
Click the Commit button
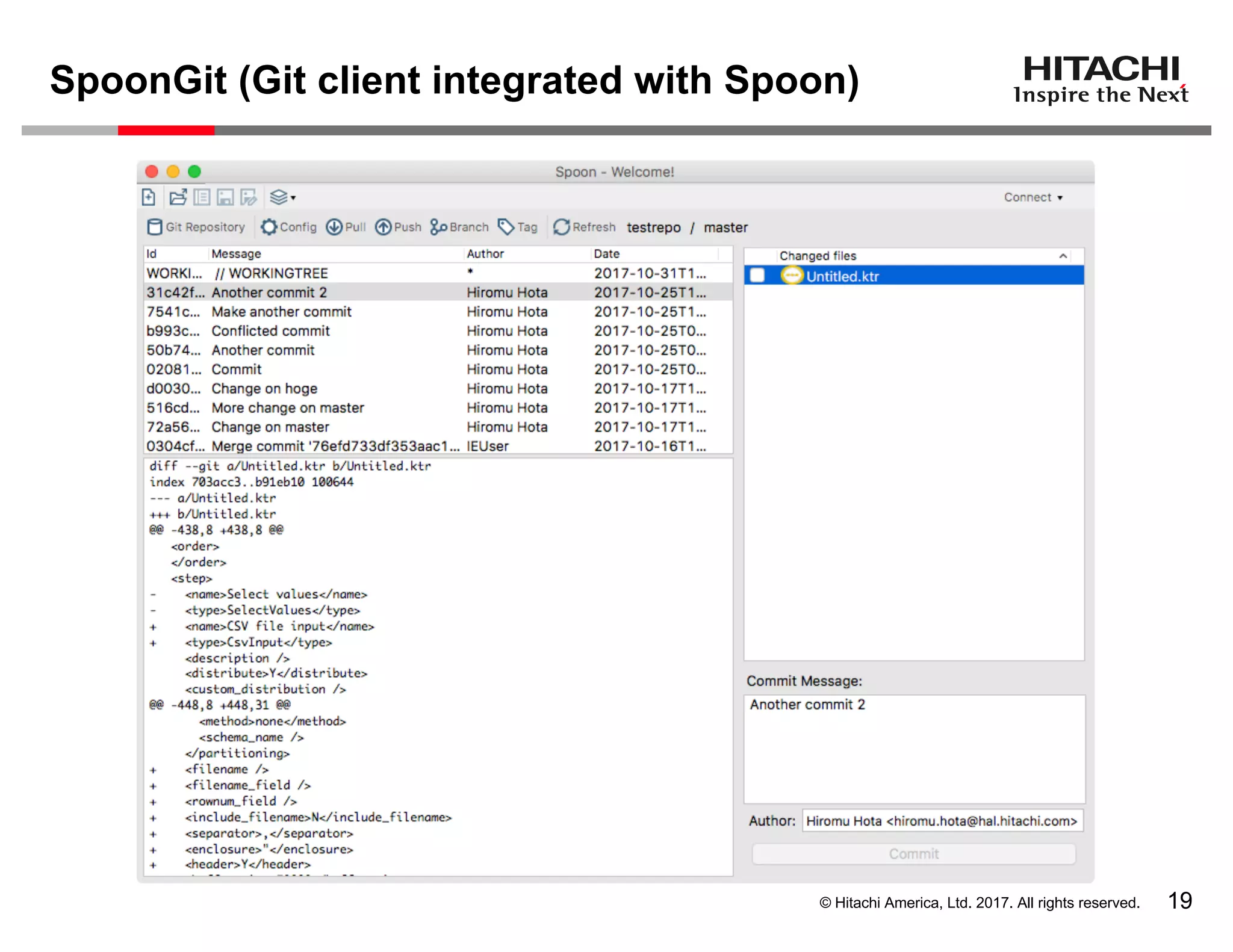point(913,854)
